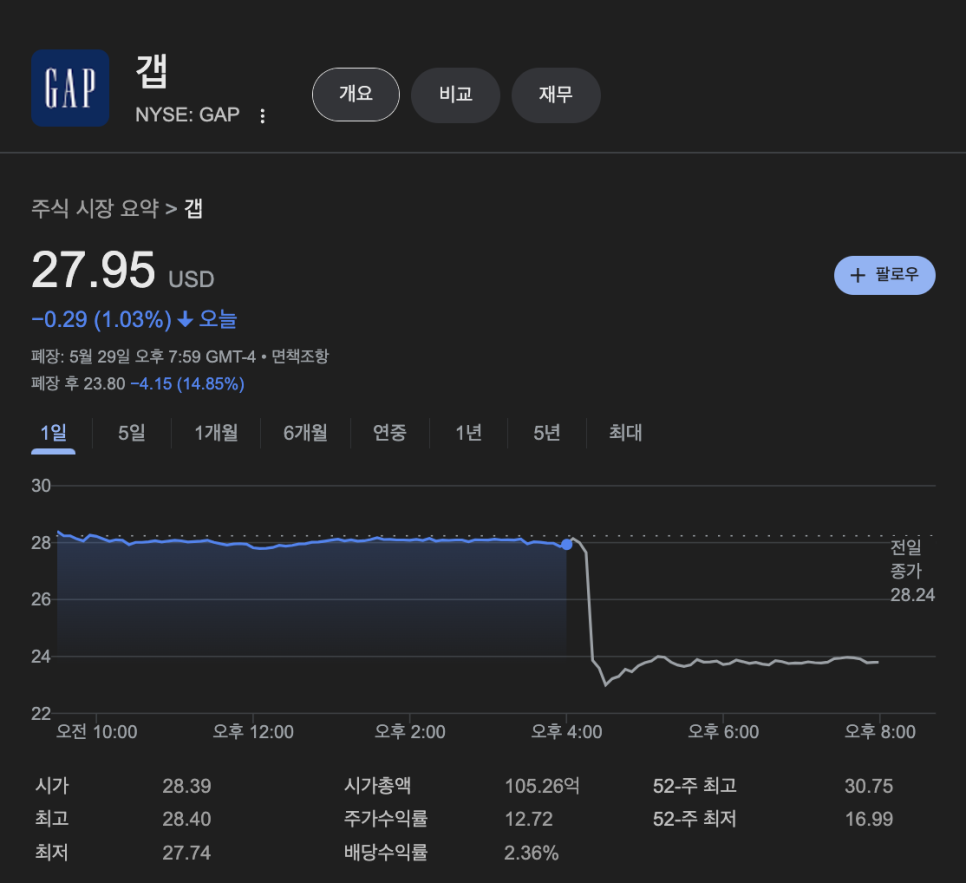Click the NYSE: GAP ticker text
Screen dimensions: 966x883
click(x=187, y=115)
